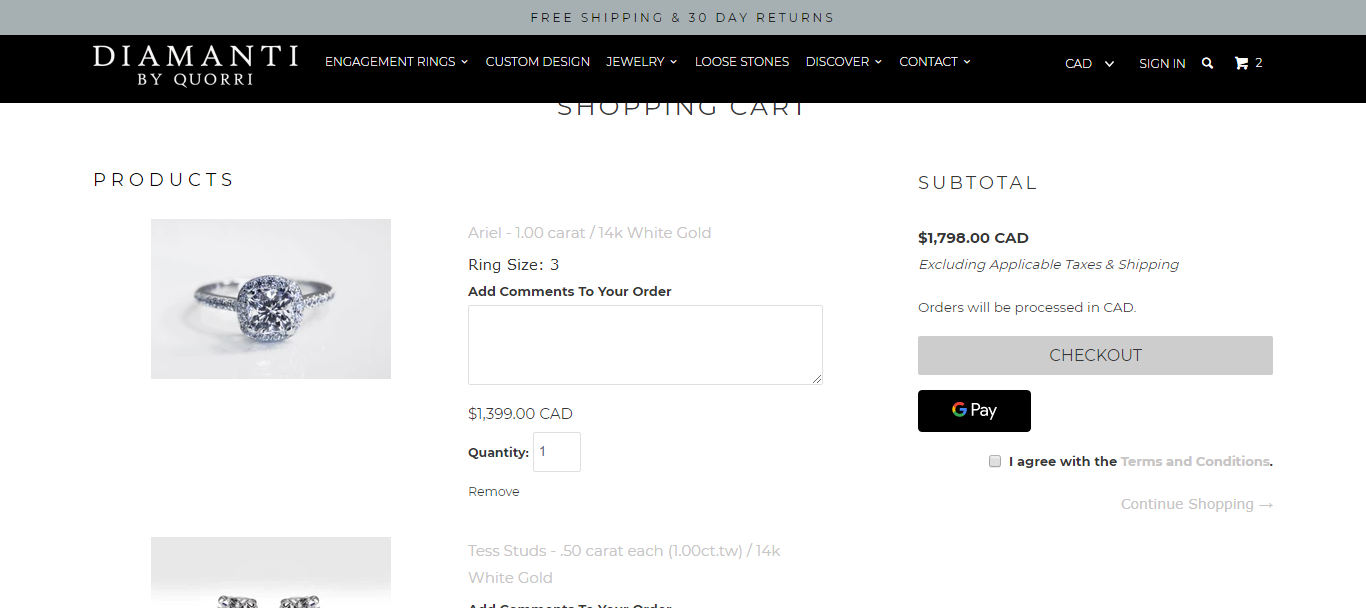Viewport: 1366px width, 608px height.
Task: Open the Ariel 1.00 carat product link
Action: tap(589, 233)
